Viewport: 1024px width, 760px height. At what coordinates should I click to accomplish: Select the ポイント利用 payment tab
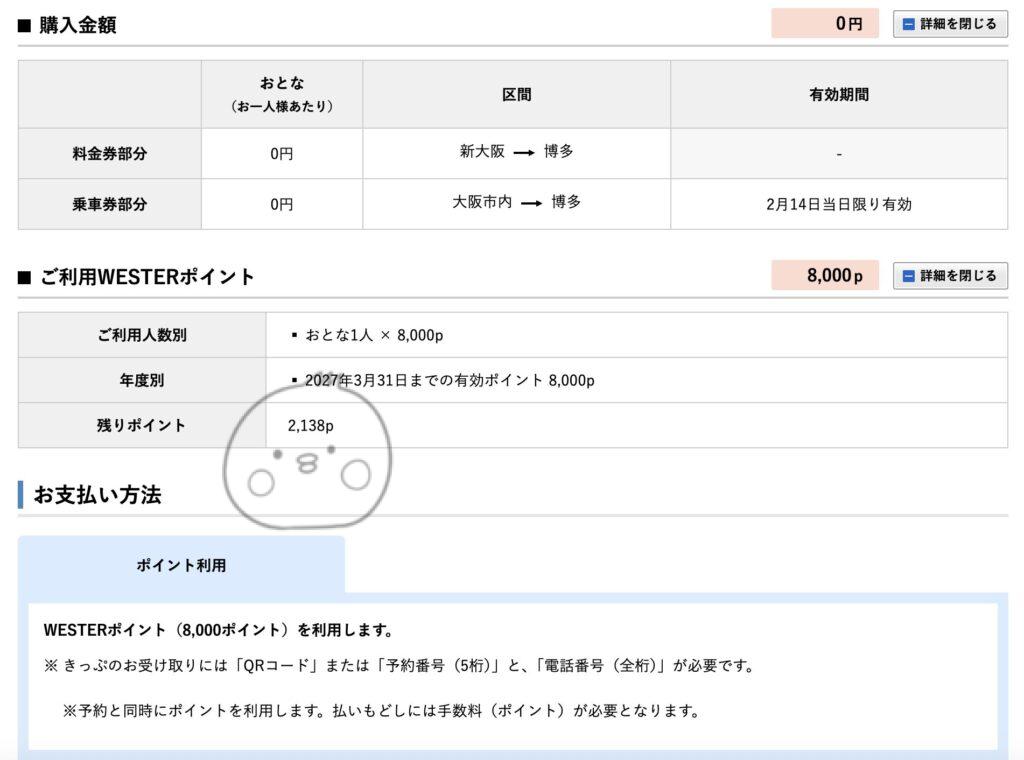point(181,565)
